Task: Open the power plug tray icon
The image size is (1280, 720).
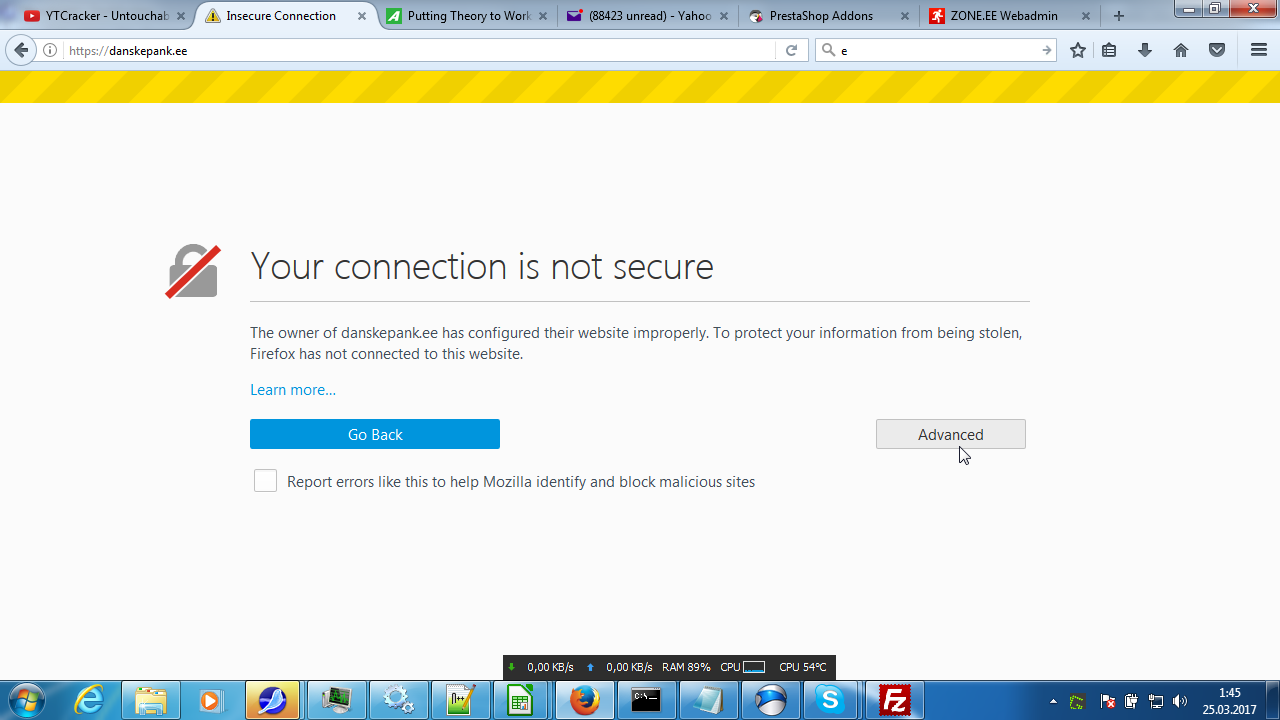Action: (1131, 701)
